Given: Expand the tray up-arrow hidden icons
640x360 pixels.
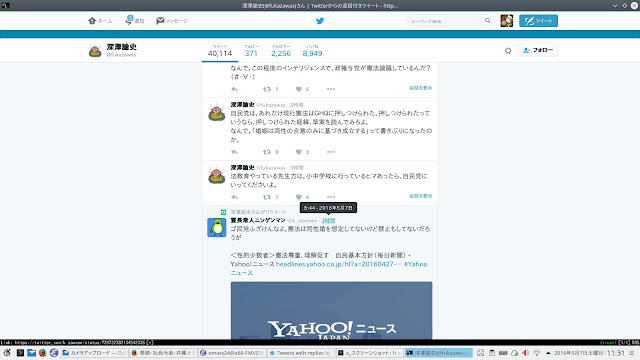Looking at the screenshot, I should click(548, 353).
